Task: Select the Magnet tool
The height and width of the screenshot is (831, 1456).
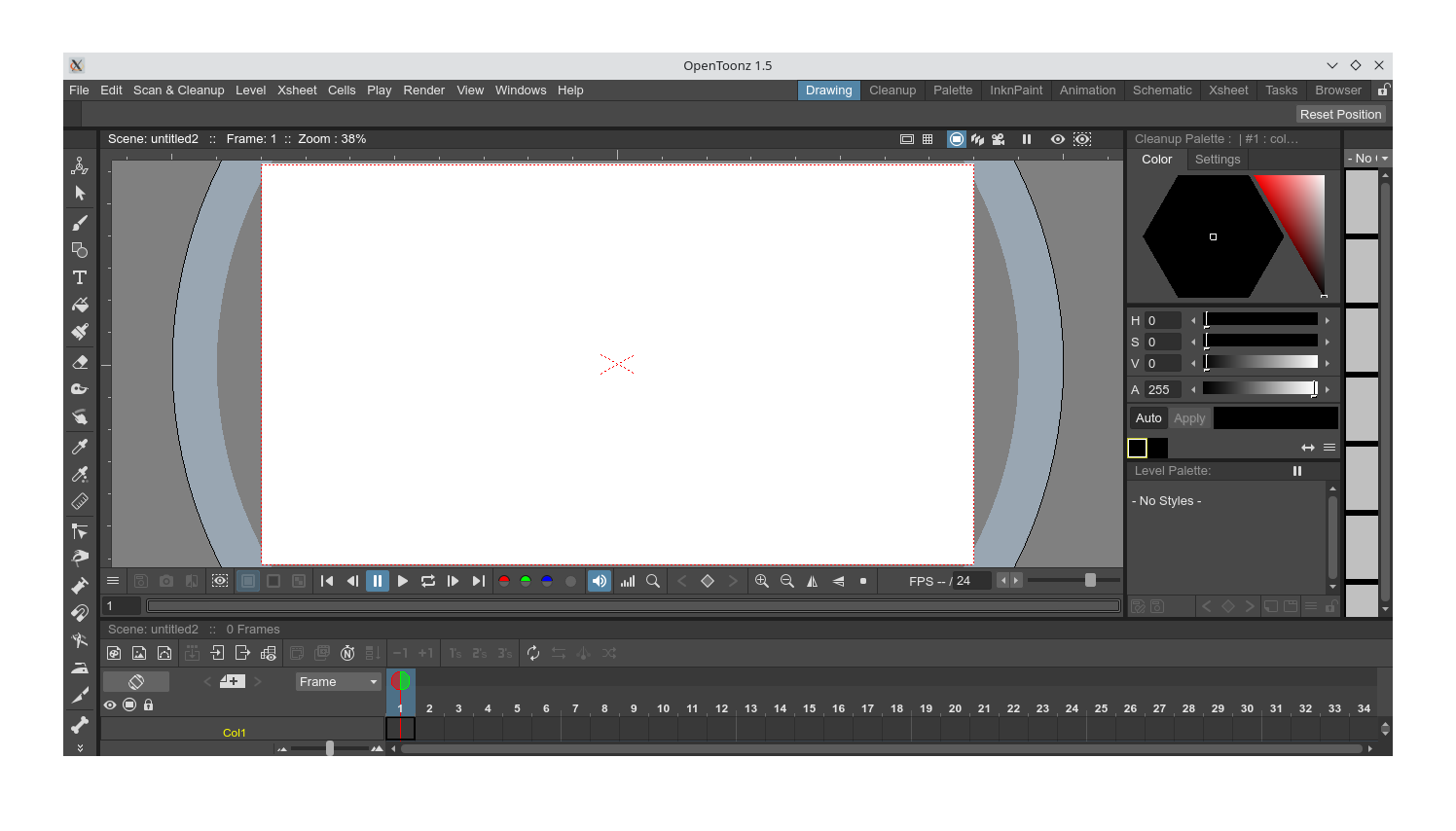Action: click(80, 613)
